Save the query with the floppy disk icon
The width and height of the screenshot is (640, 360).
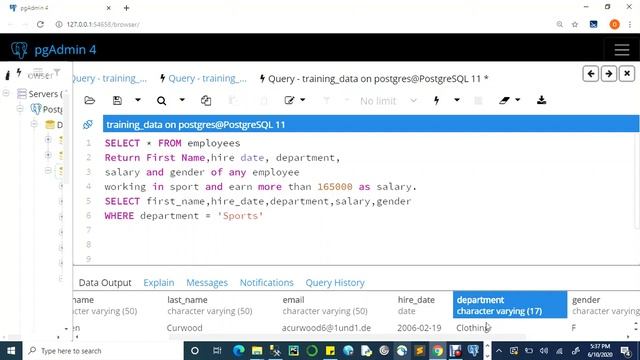click(117, 100)
